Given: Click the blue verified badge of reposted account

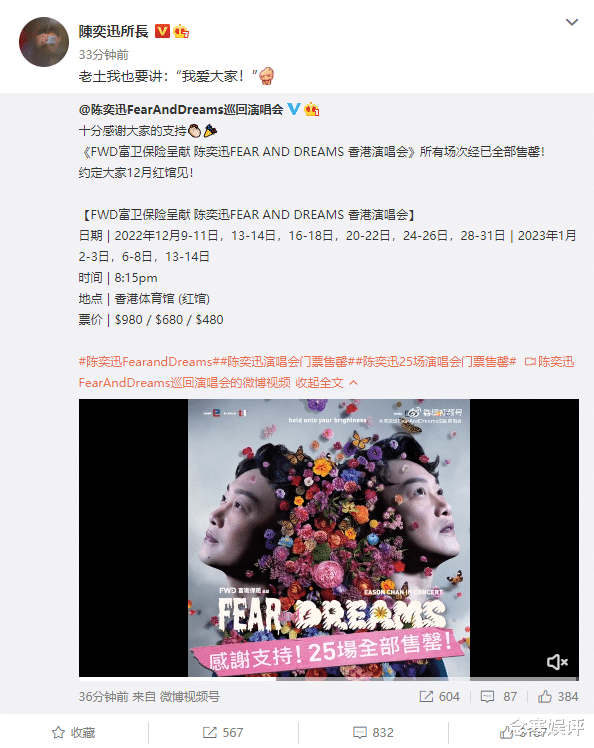Looking at the screenshot, I should click(x=294, y=109).
